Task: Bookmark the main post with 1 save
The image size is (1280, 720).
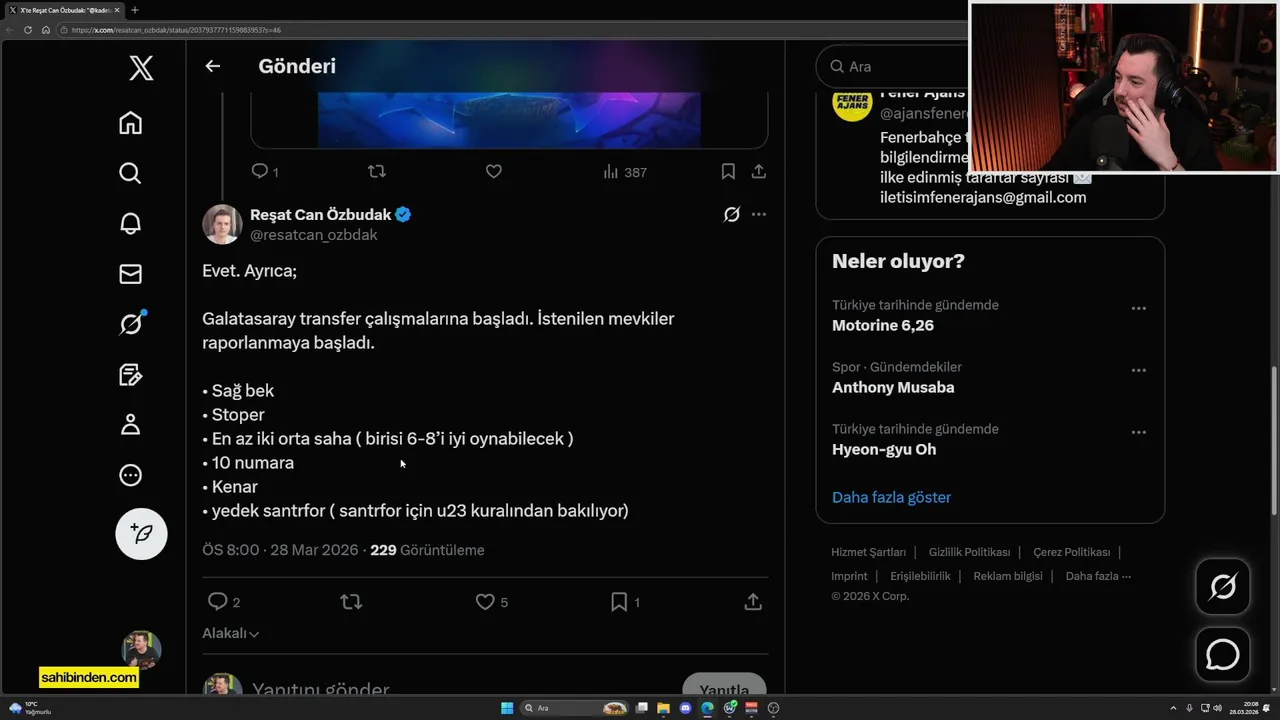Action: pyautogui.click(x=625, y=602)
